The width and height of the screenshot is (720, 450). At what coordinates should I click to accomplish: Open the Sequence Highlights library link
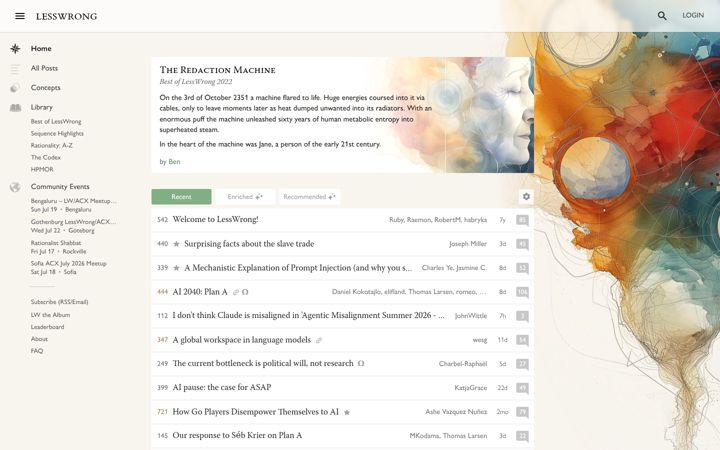(57, 133)
